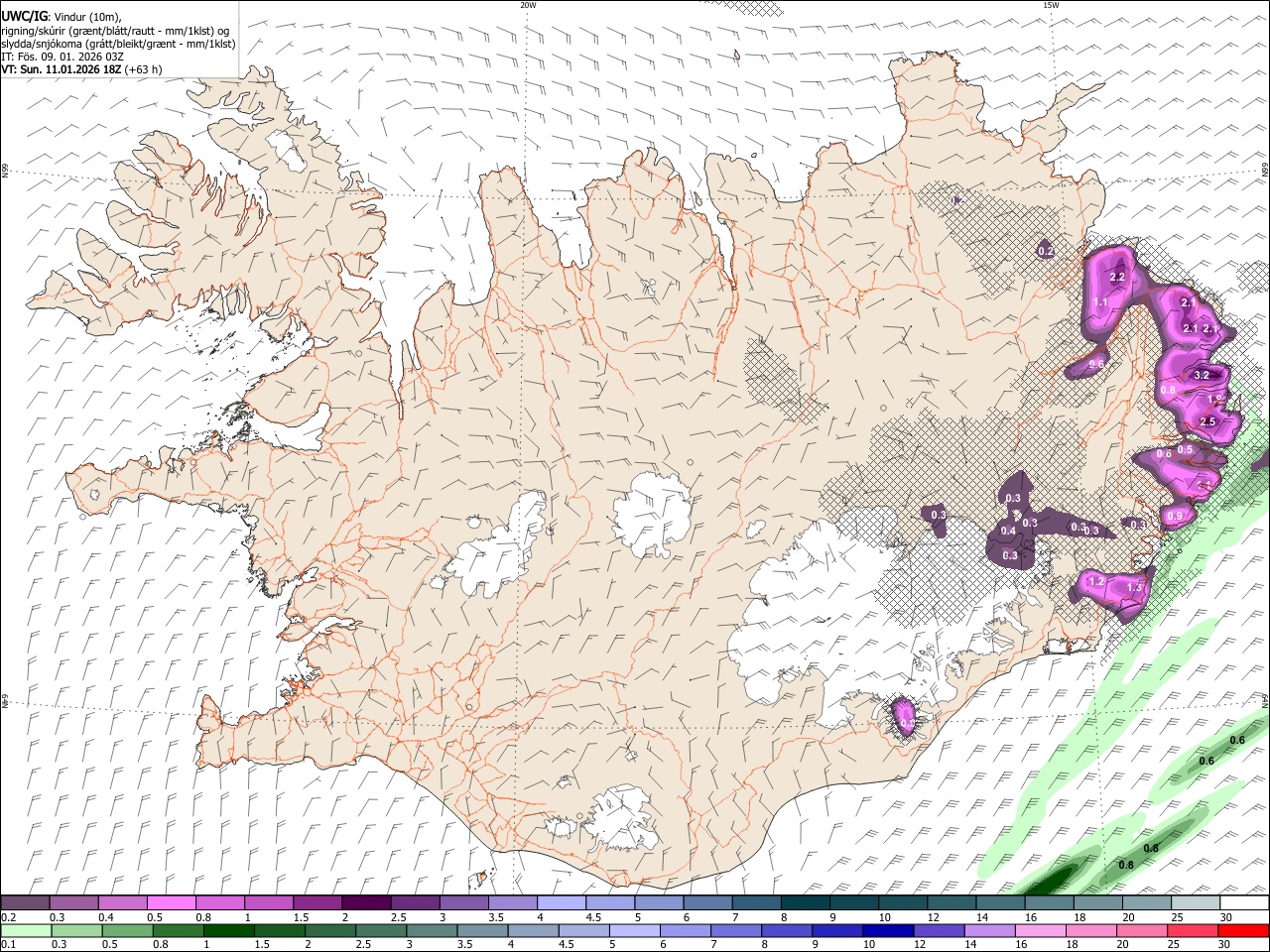Pick the deep blue 10–12 rain swatch
The width and height of the screenshot is (1270, 952).
click(x=888, y=930)
